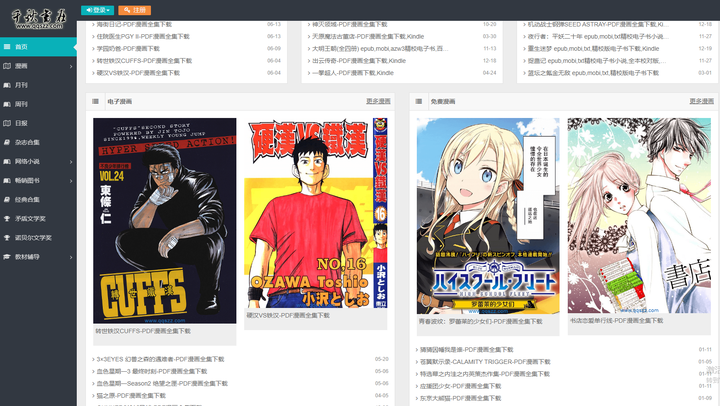This screenshot has width=720, height=406.
Task: Open the 硬漢VS鐵漢 No.16 cover thumbnail
Action: click(316, 213)
